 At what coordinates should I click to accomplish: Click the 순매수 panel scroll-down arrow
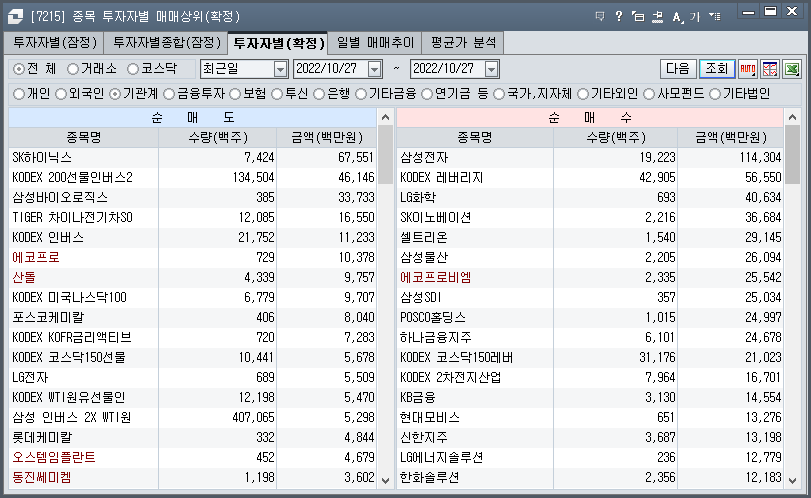(x=792, y=480)
